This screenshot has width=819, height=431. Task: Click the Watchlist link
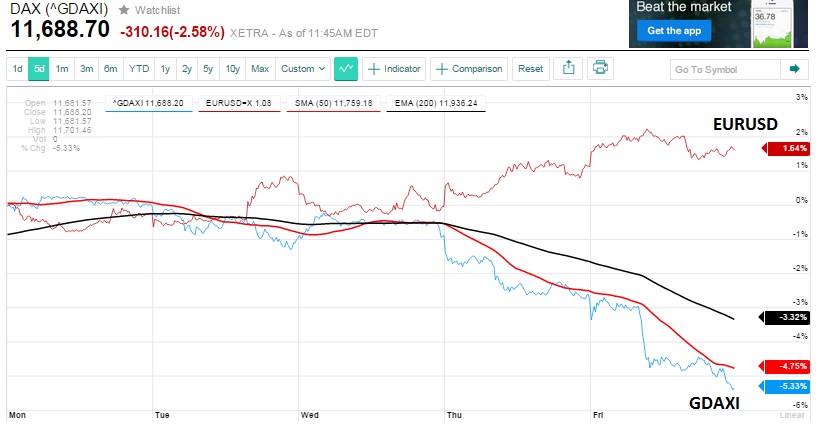(157, 10)
